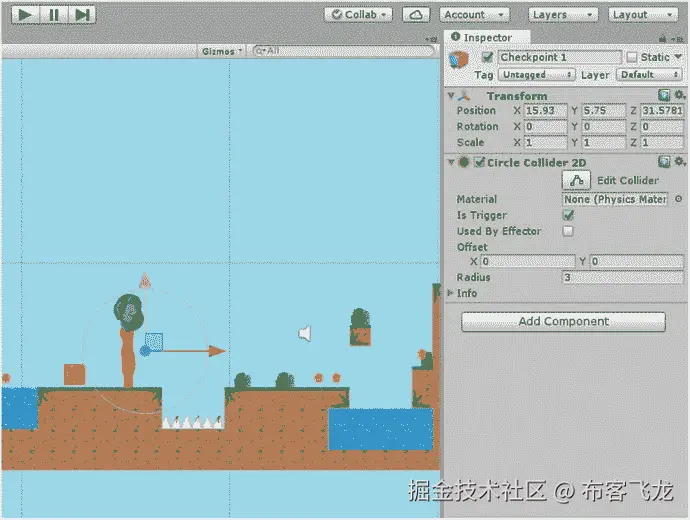
Task: Click Scale Y field
Action: [x=604, y=143]
